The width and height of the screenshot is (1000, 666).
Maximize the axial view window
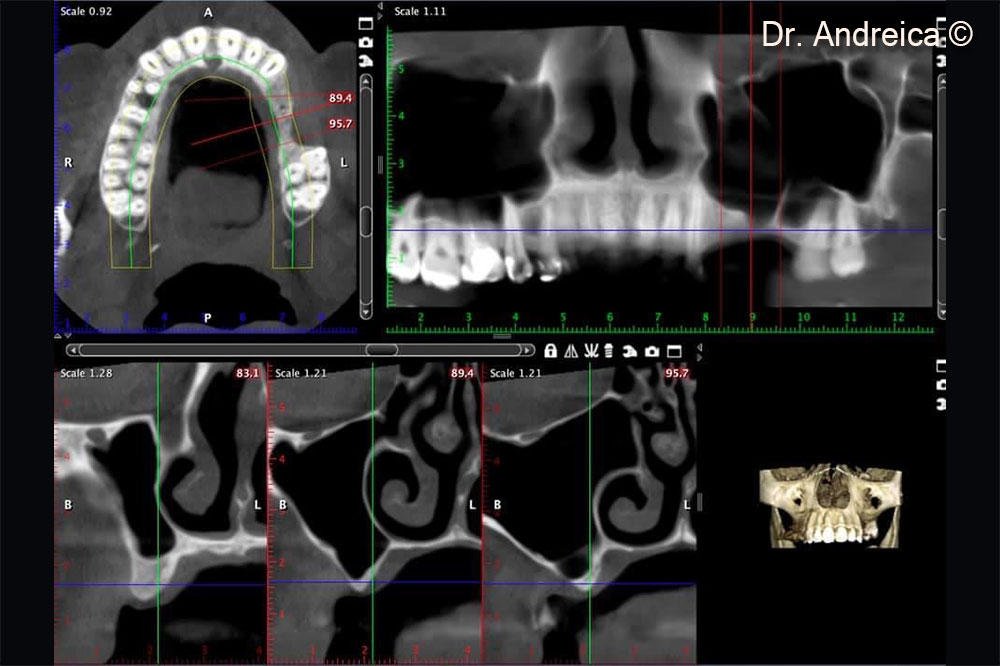(366, 24)
